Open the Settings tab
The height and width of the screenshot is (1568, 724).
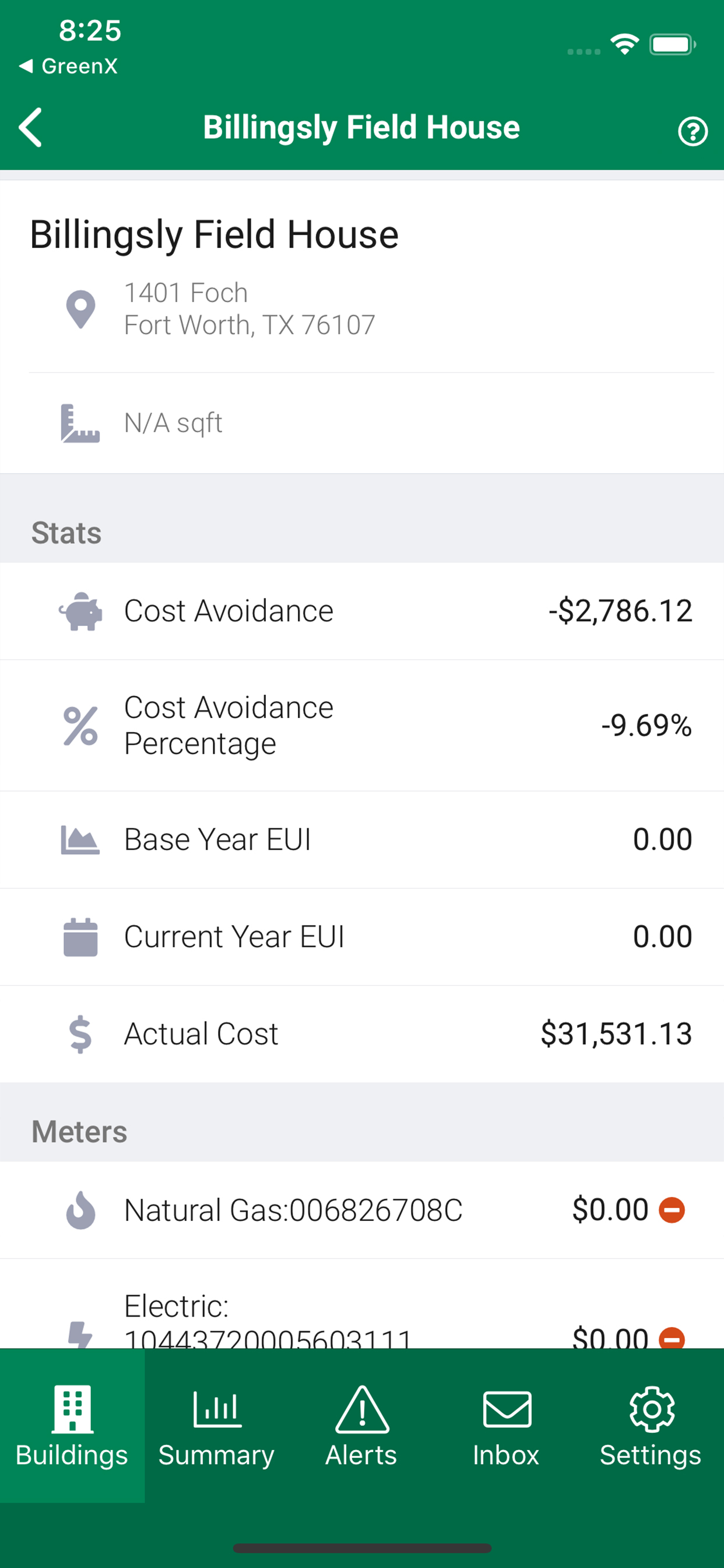tap(651, 1426)
